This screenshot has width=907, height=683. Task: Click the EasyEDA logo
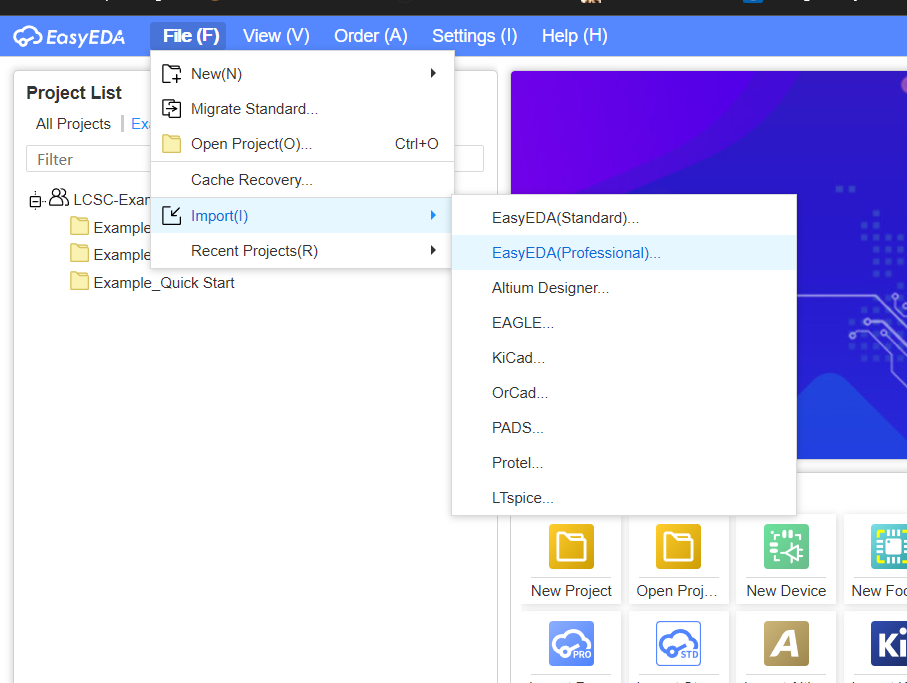[x=69, y=36]
